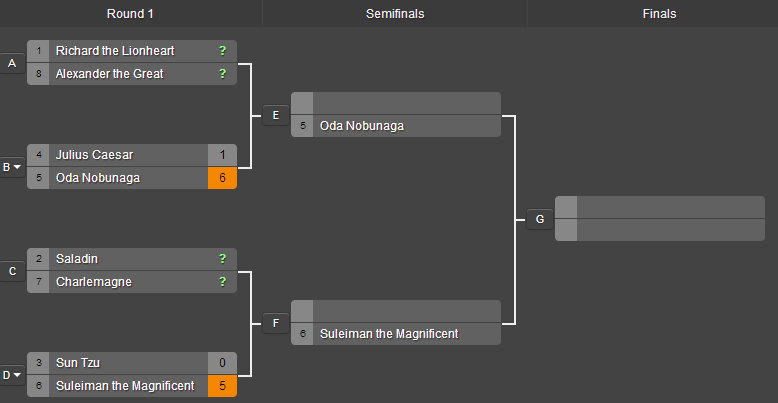The height and width of the screenshot is (403, 778).
Task: Click Oda Nobunaga's orange score 6
Action: pos(222,178)
